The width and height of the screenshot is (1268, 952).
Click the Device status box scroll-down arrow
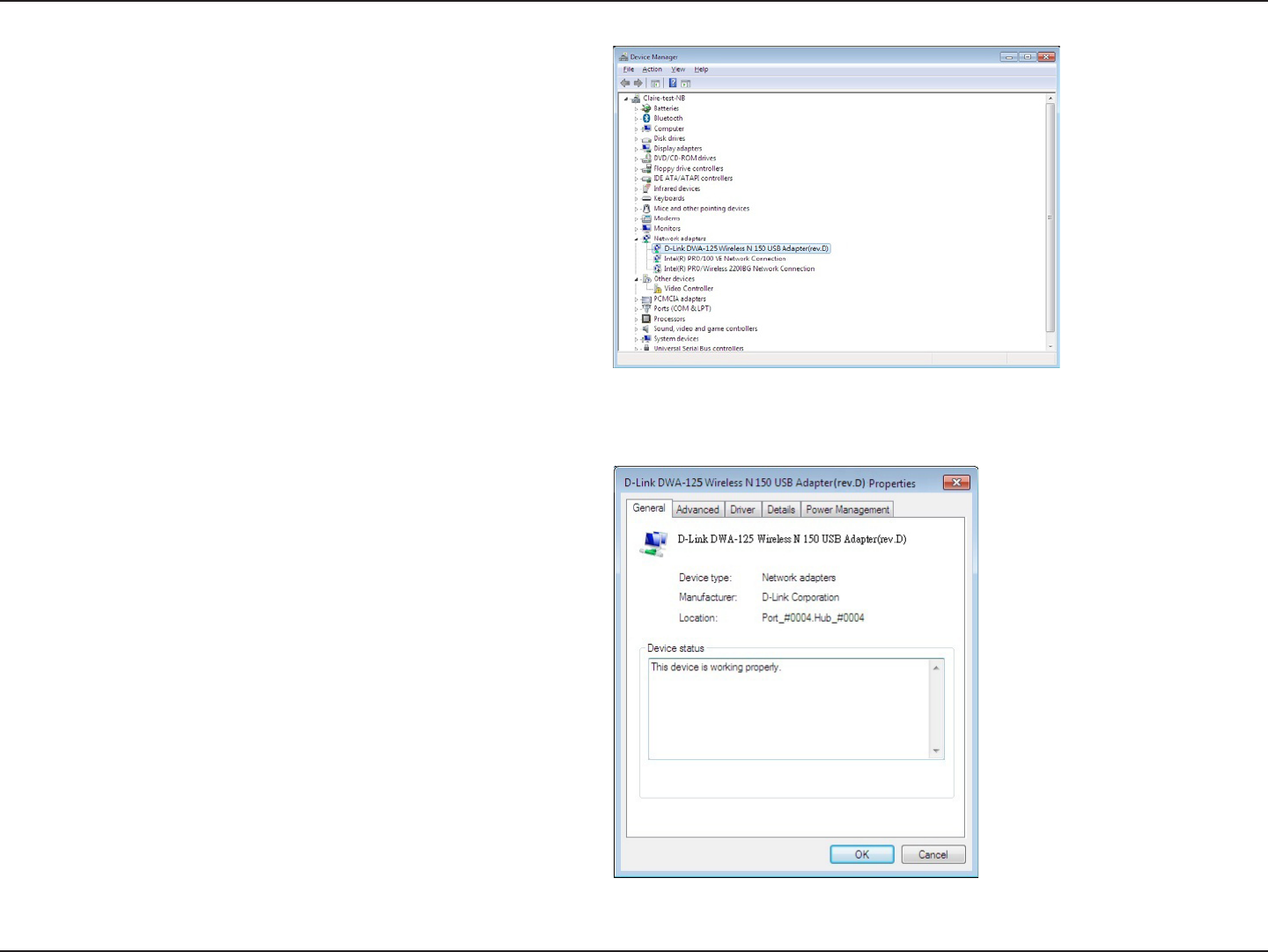(936, 751)
